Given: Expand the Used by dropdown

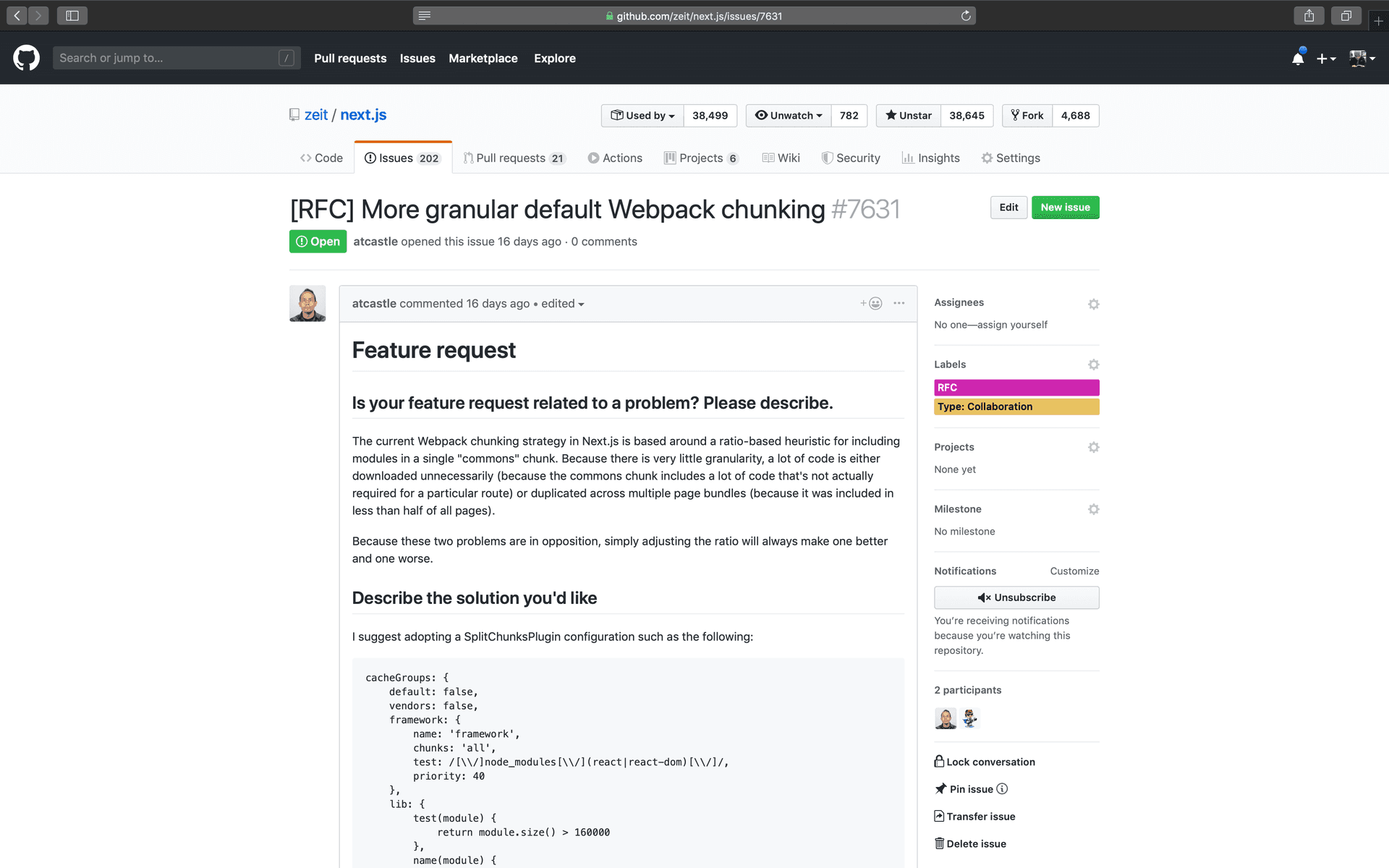Looking at the screenshot, I should click(642, 116).
